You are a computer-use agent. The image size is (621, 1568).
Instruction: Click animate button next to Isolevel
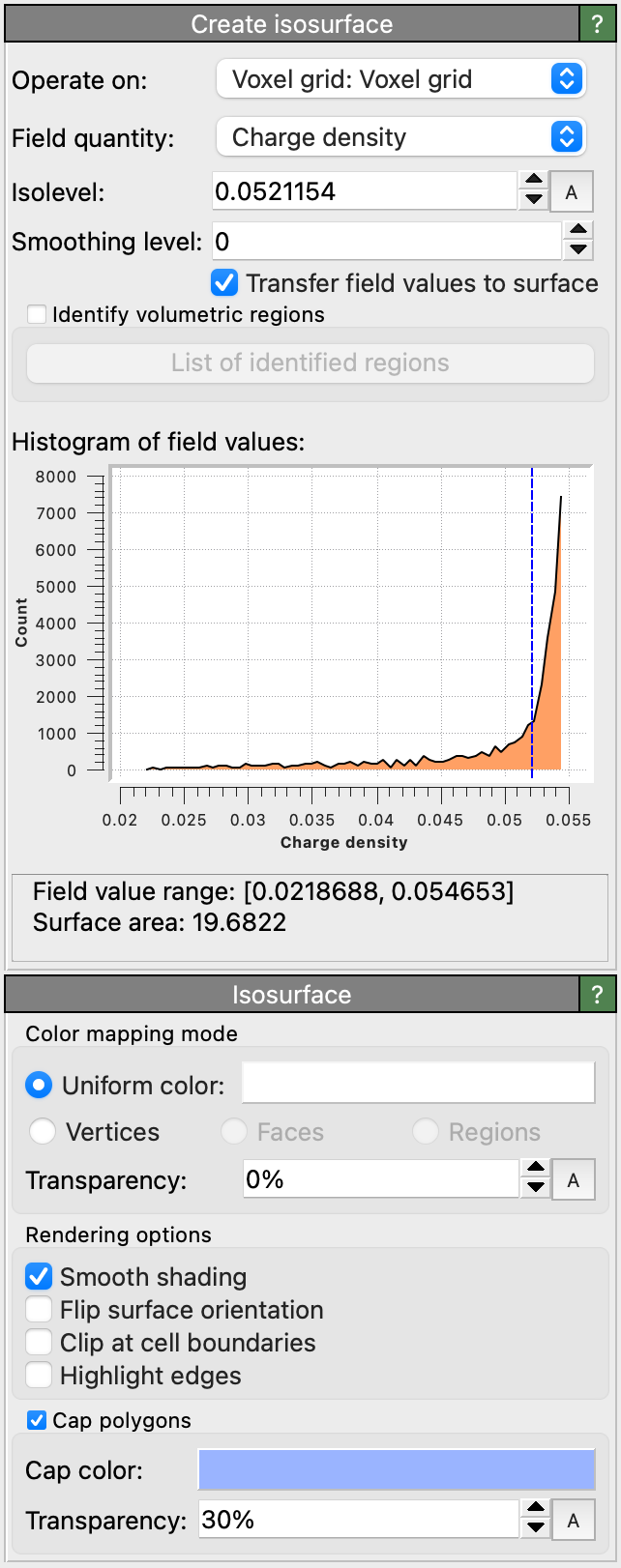click(x=571, y=192)
